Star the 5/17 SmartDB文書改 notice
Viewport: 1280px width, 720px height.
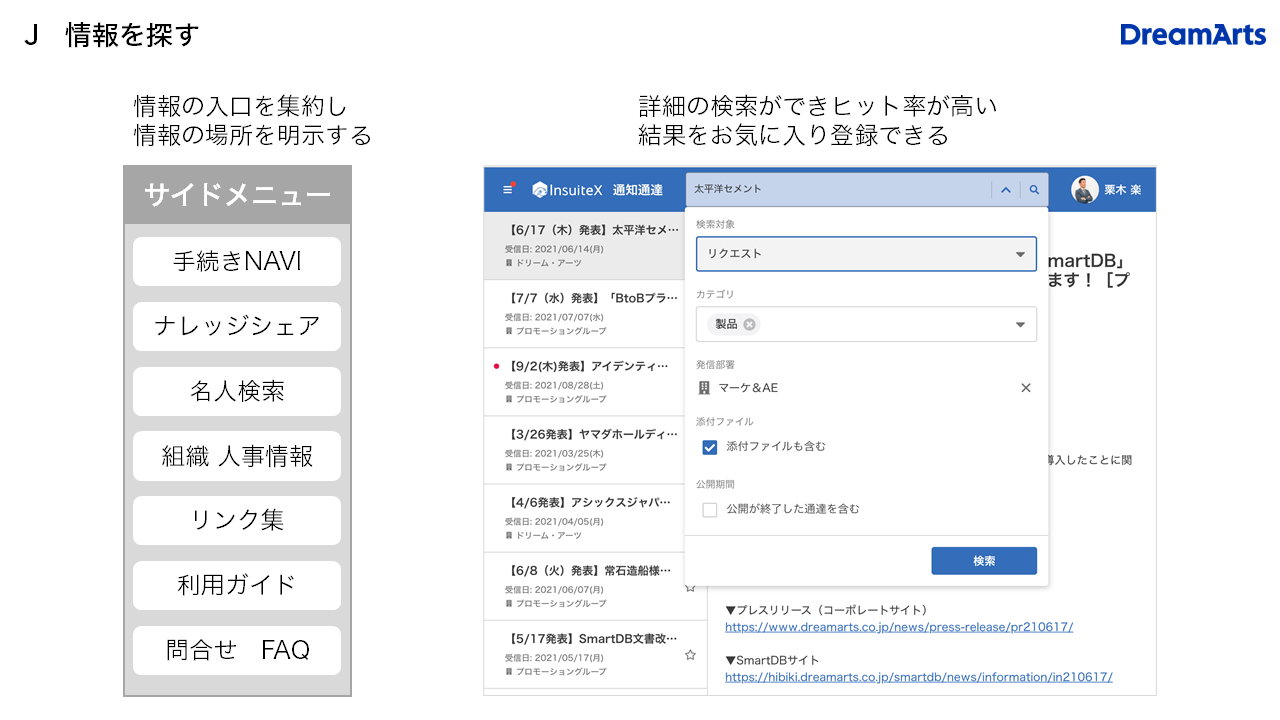click(690, 655)
